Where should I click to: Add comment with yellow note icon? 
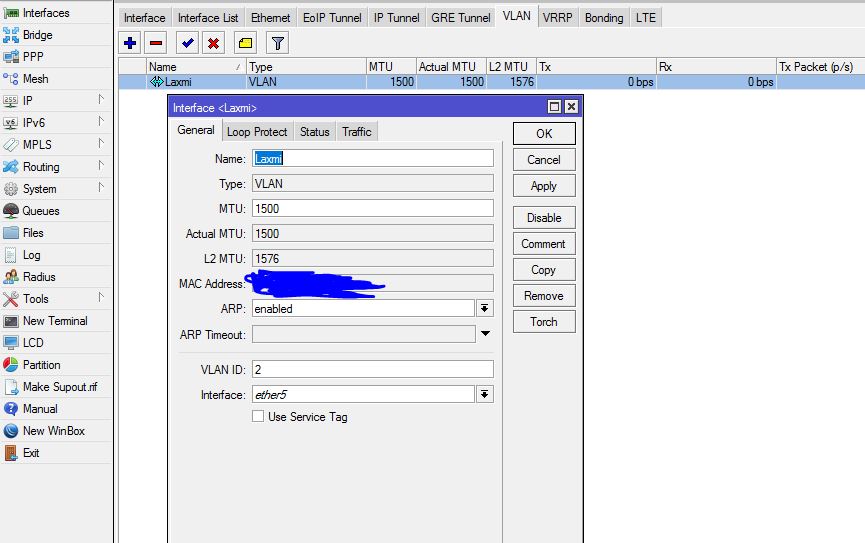(245, 43)
